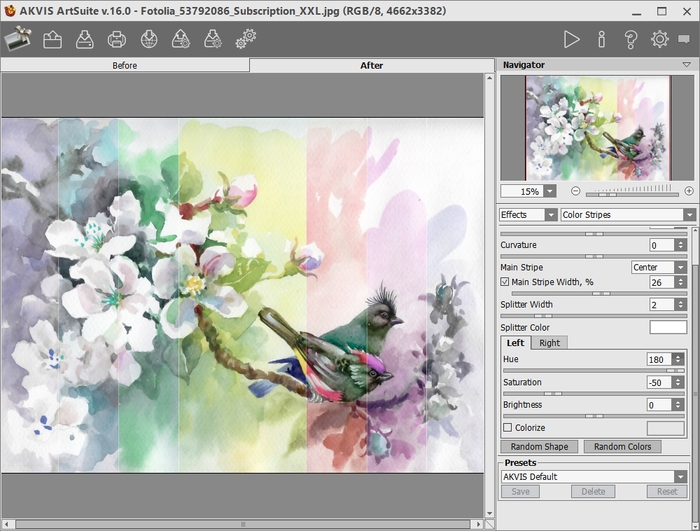Click in the Hue value field showing 180
700x531 pixels.
(659, 359)
